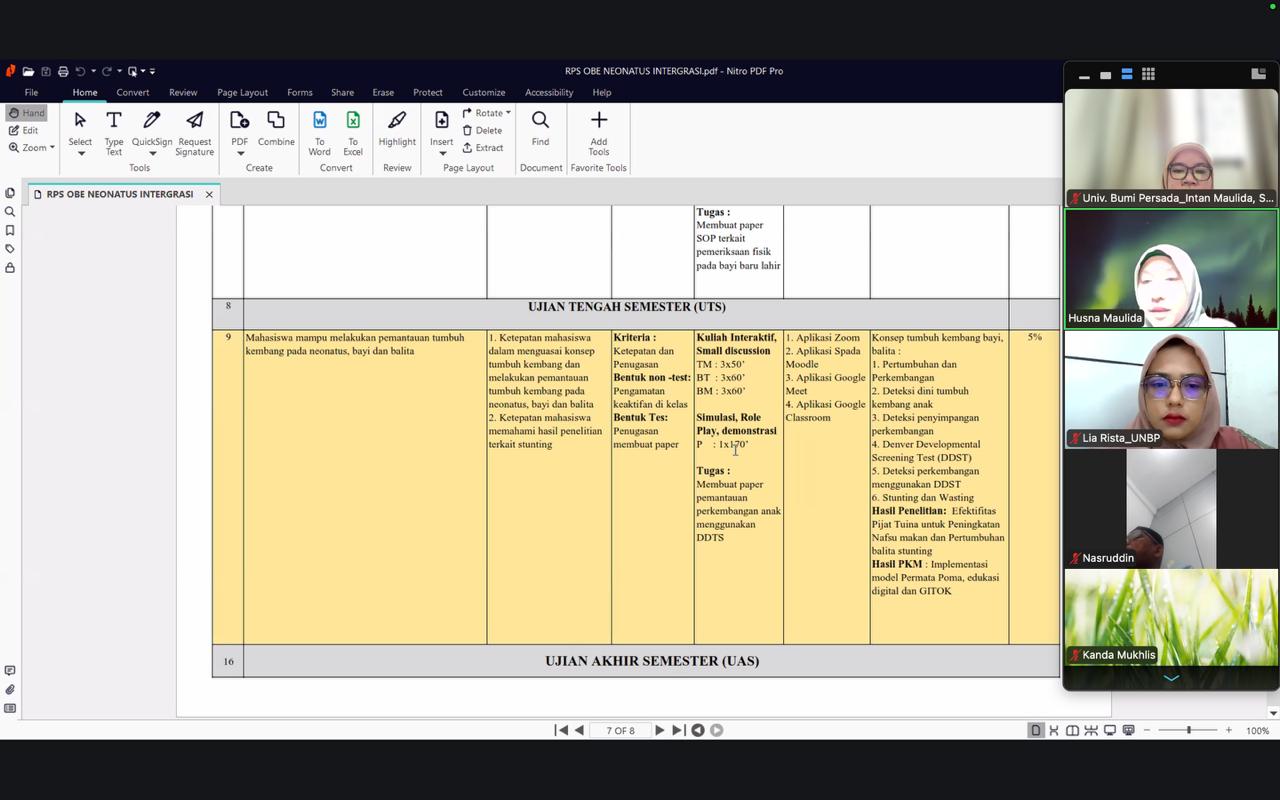Close the RPS OBE NEONATUS INTERGRASI document tab
This screenshot has width=1280, height=800.
209,194
